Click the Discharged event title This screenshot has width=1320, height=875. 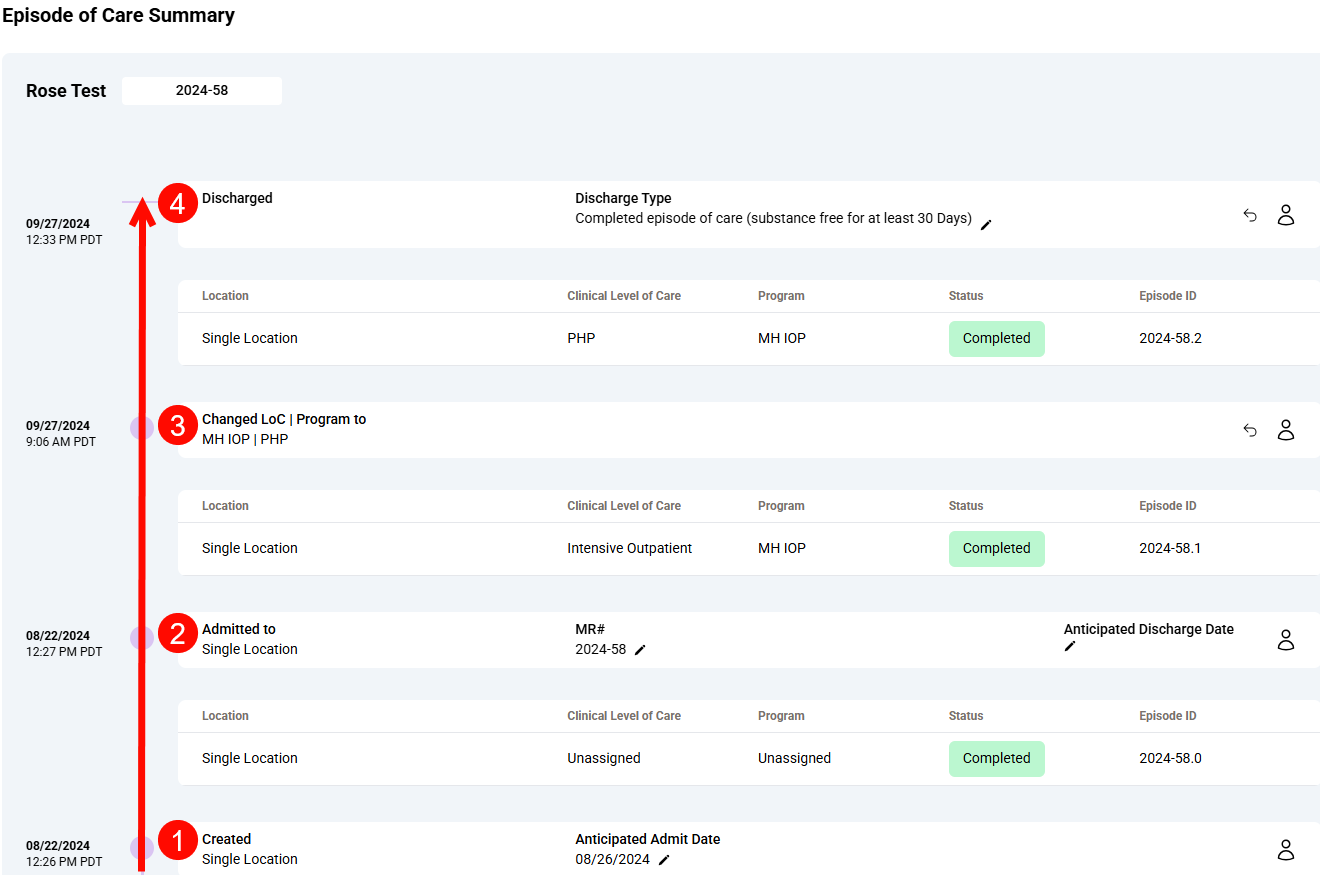pos(237,199)
